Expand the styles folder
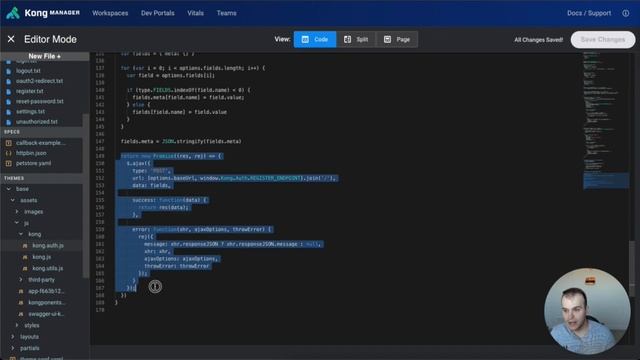The image size is (640, 360). [17, 325]
